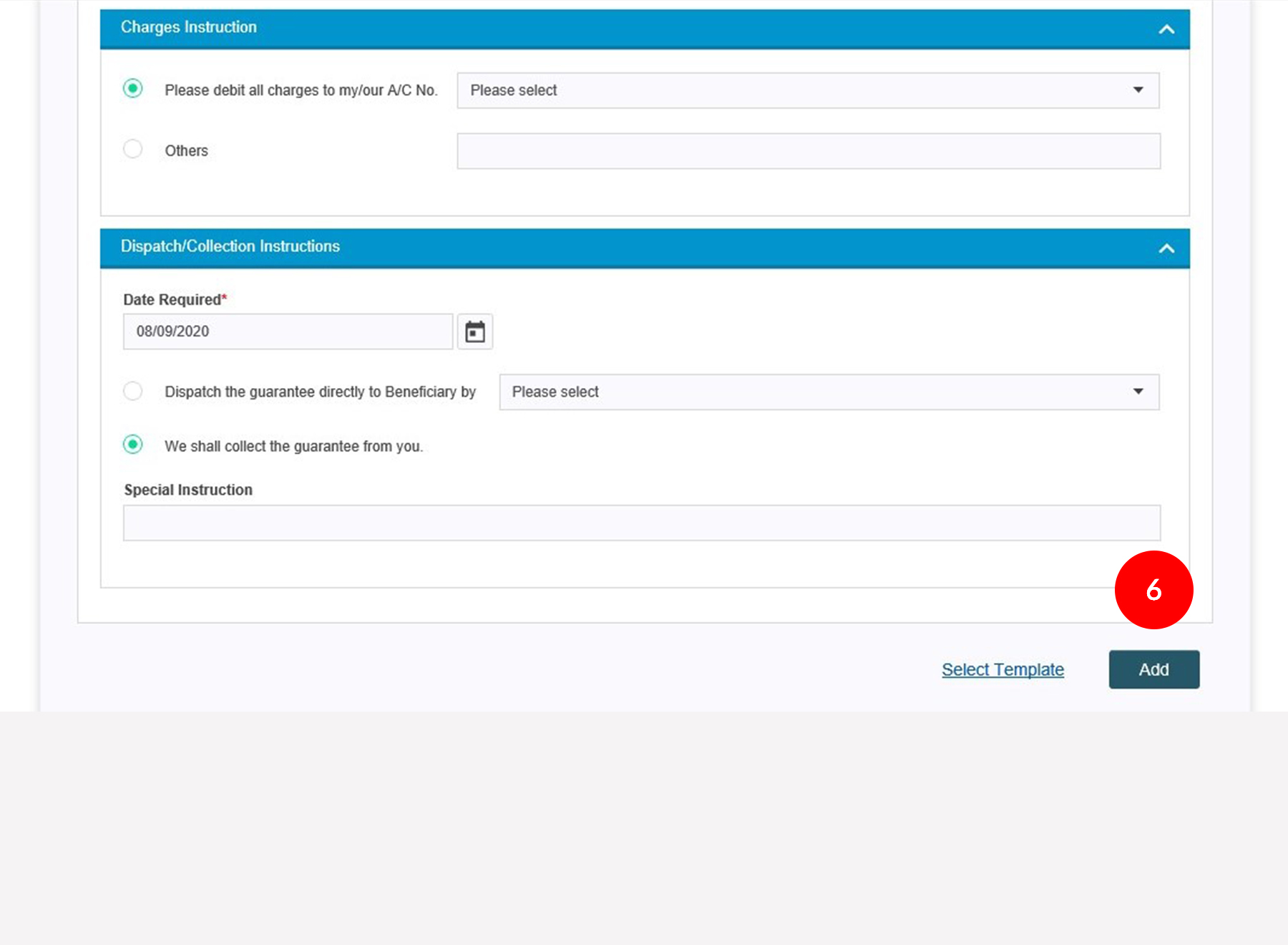Click the Date Required field showing 08/09/2020
The image size is (1288, 945).
(x=288, y=331)
